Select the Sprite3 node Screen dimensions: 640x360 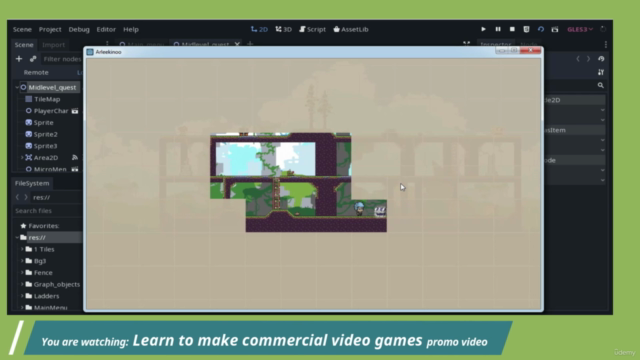[45, 146]
